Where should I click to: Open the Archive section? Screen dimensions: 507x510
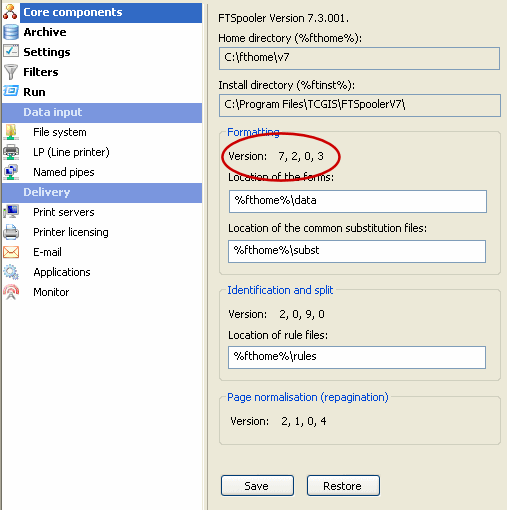[x=45, y=32]
